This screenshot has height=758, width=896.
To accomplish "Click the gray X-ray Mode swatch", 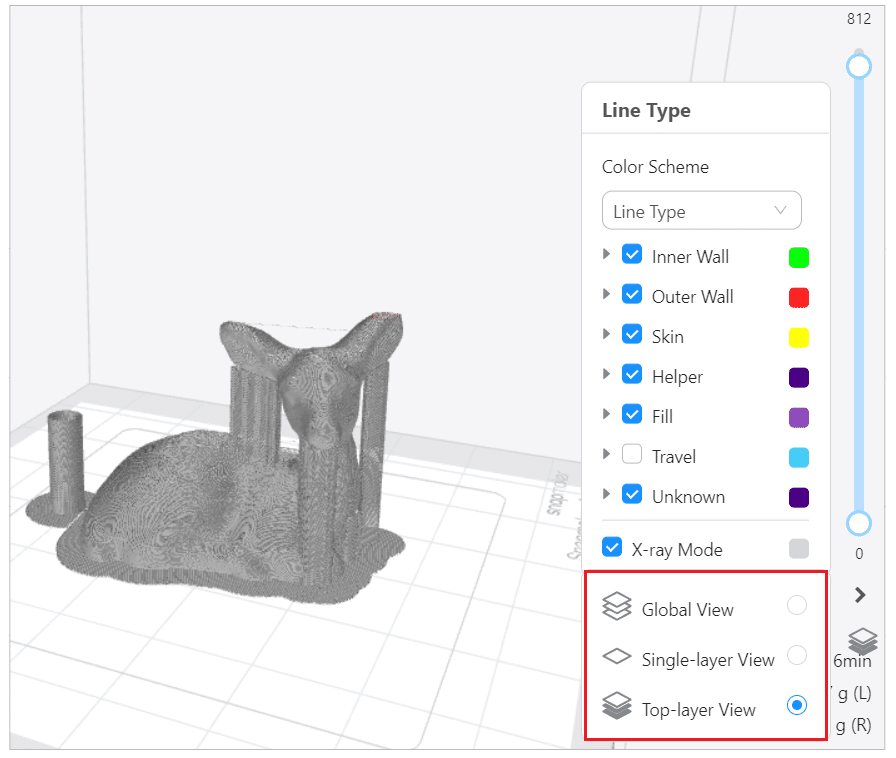I will click(799, 548).
